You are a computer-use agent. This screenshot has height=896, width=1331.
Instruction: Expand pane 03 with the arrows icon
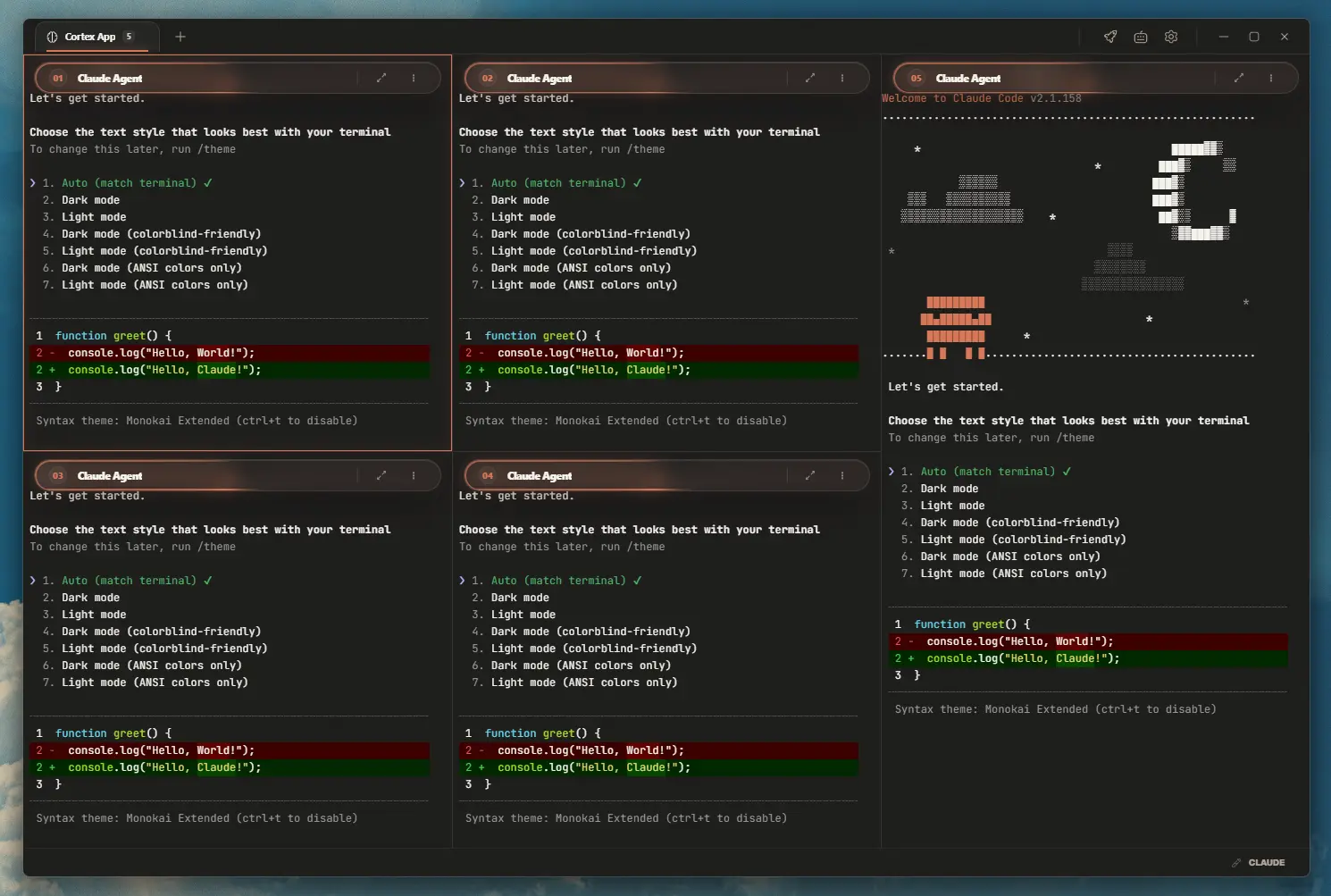click(x=381, y=475)
